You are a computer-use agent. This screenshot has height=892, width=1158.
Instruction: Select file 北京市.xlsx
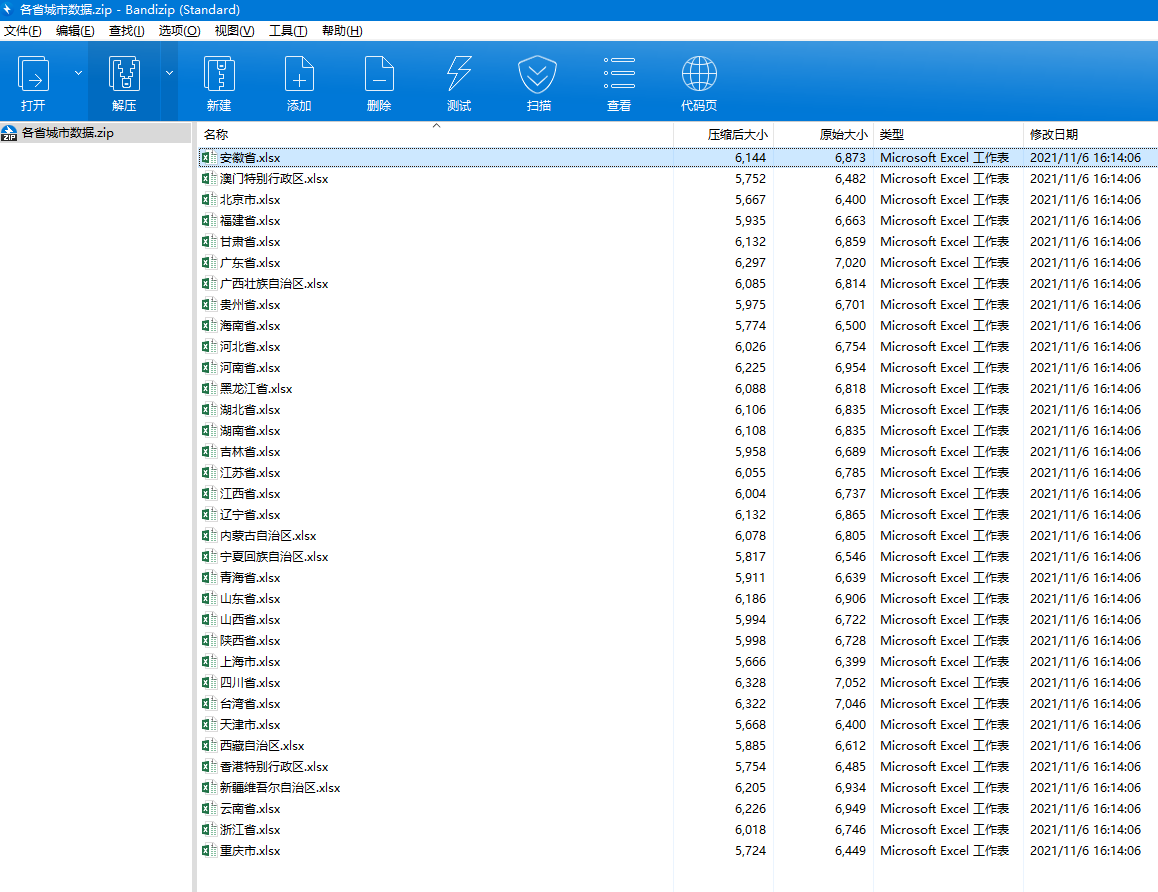pos(250,200)
